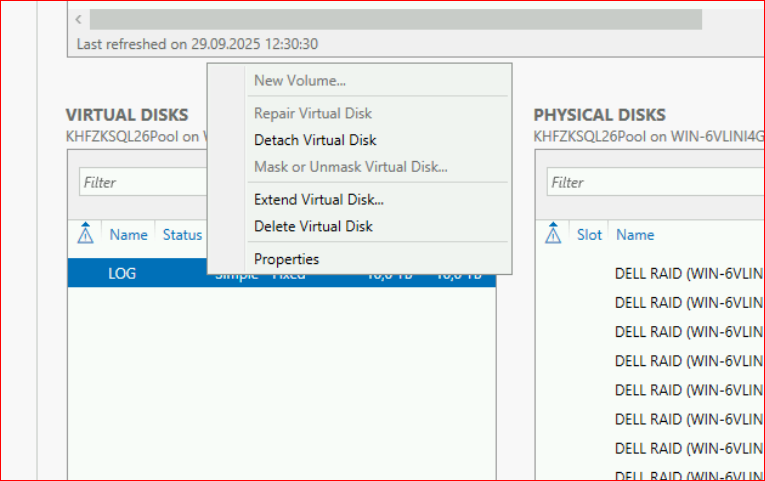
Task: Choose Detach Virtual Disk from context menu
Action: 315,140
